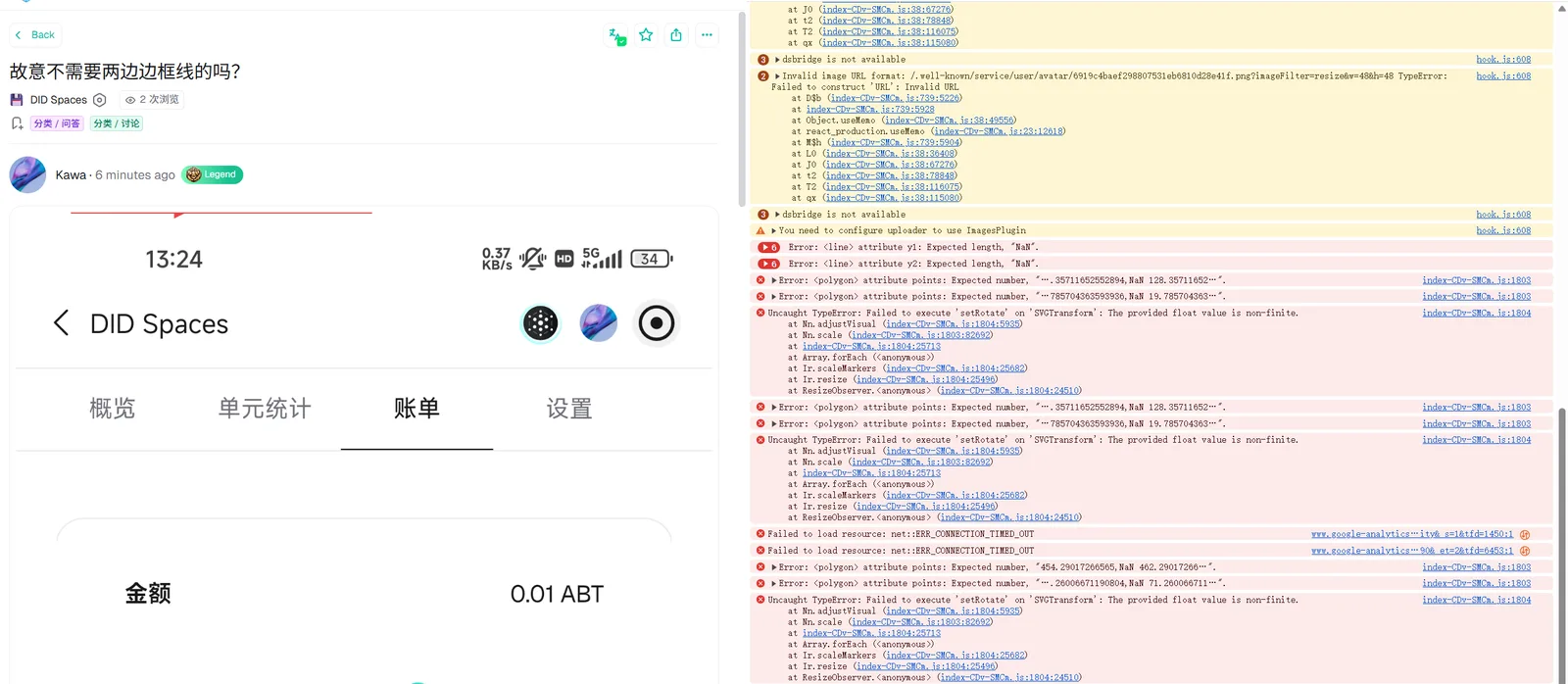The width and height of the screenshot is (1568, 684).
Task: Expand the grouped line y1 error badge
Action: [769, 248]
